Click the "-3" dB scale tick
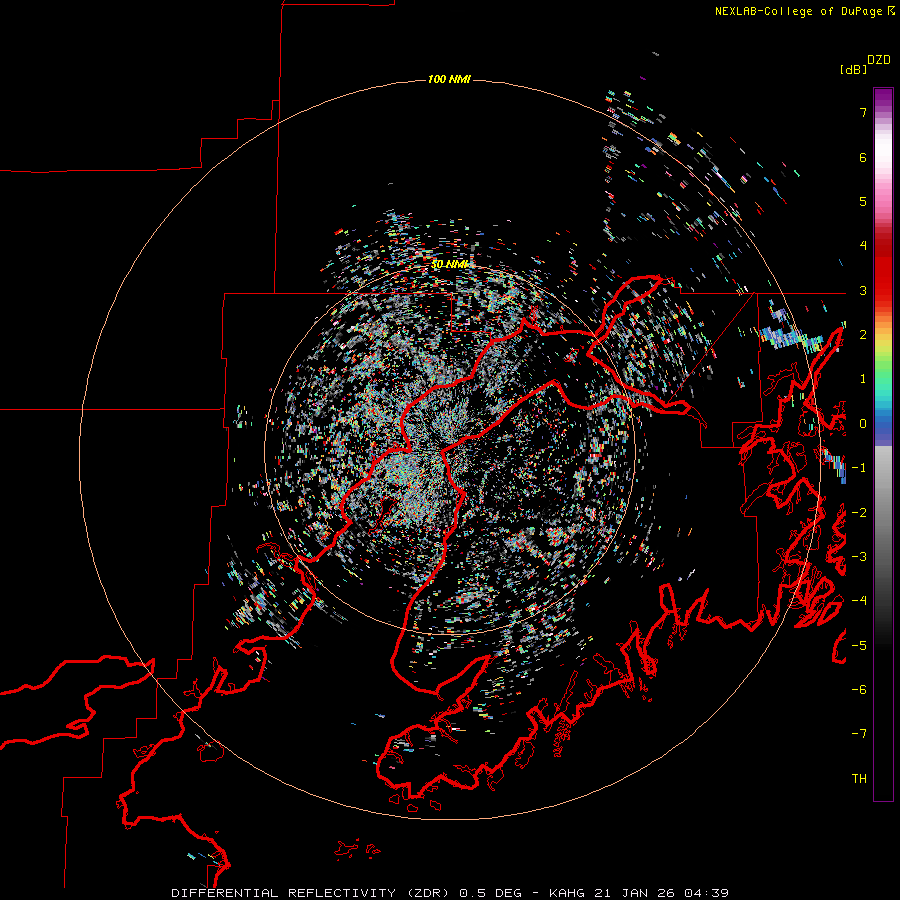This screenshot has height=900, width=900. pyautogui.click(x=859, y=556)
